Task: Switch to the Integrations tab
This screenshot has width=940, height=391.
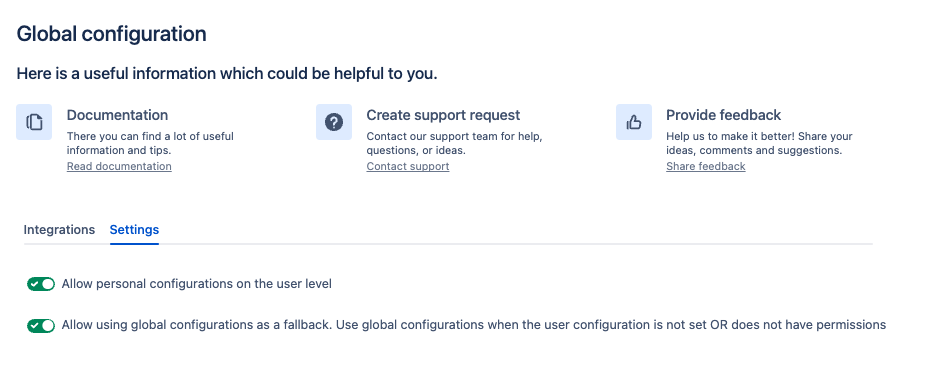Action: click(59, 230)
